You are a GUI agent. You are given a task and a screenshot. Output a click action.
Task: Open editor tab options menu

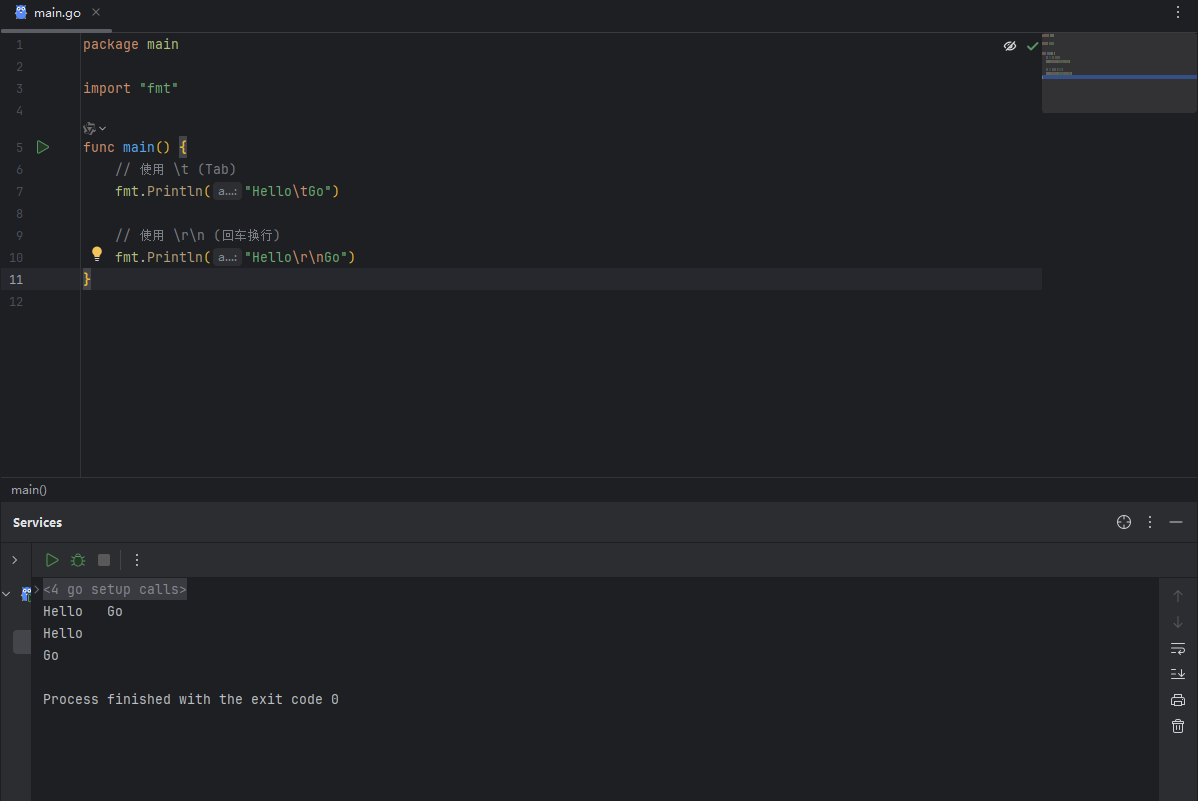(x=1178, y=12)
